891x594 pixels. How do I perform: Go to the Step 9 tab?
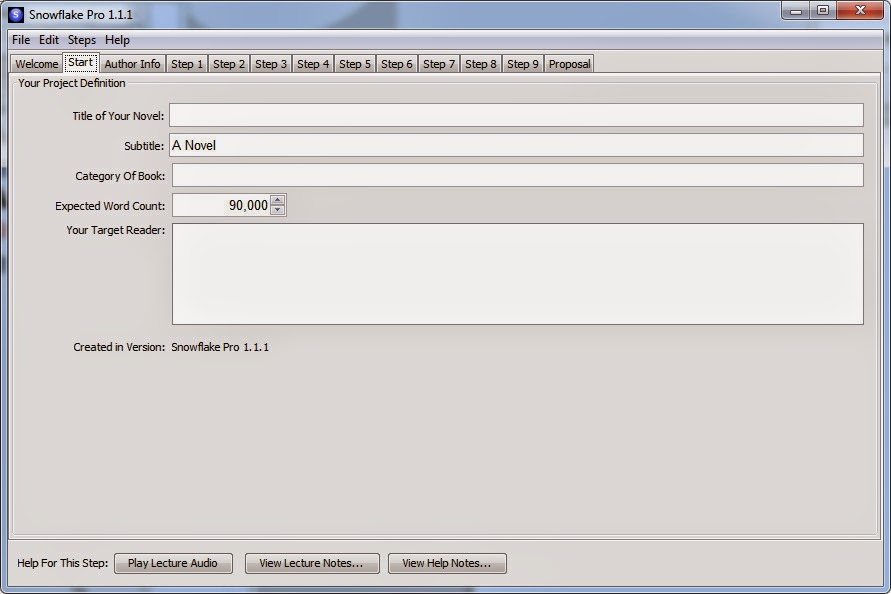click(x=523, y=64)
